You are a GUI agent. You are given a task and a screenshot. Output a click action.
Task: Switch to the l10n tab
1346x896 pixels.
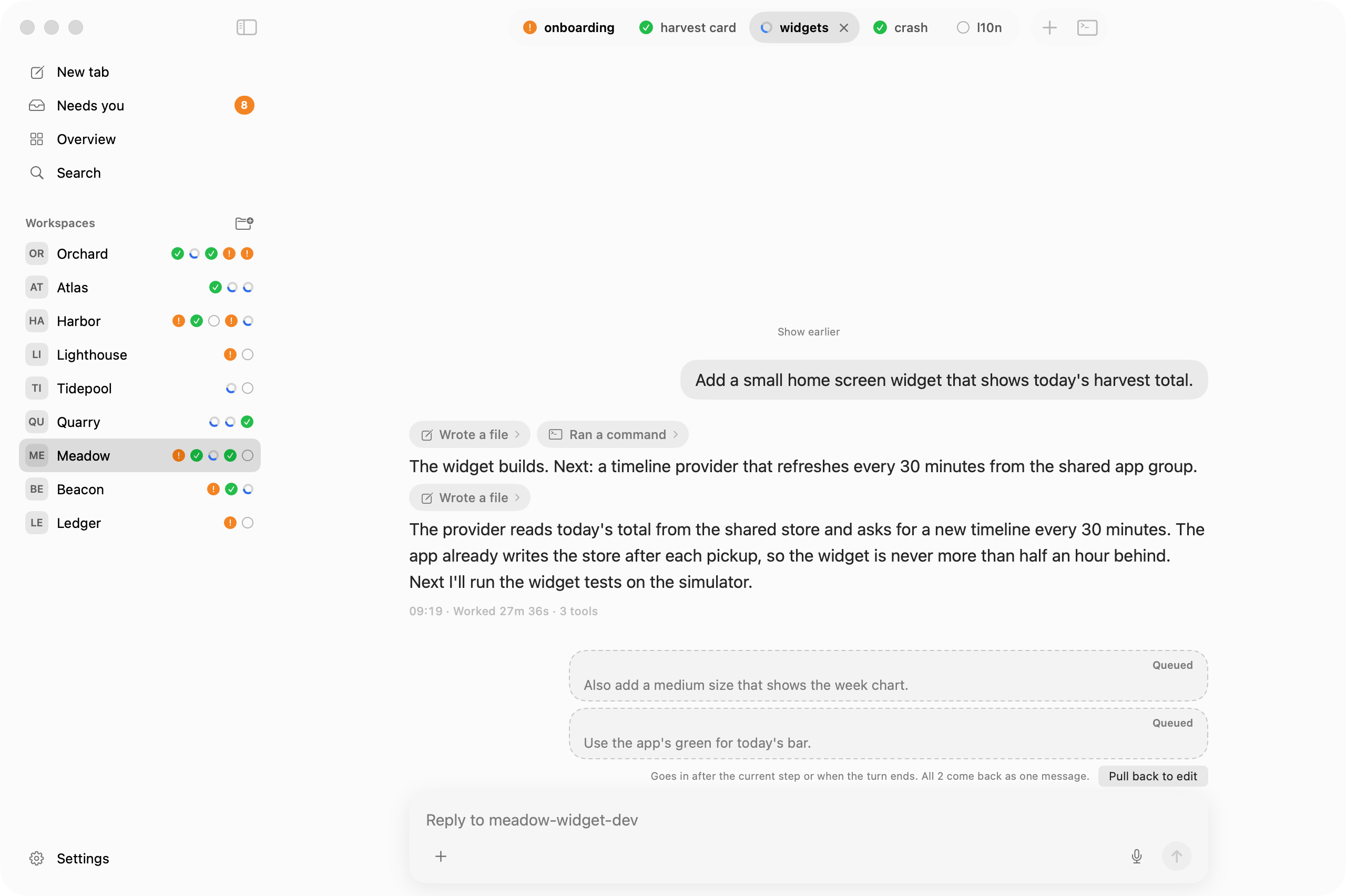click(979, 27)
